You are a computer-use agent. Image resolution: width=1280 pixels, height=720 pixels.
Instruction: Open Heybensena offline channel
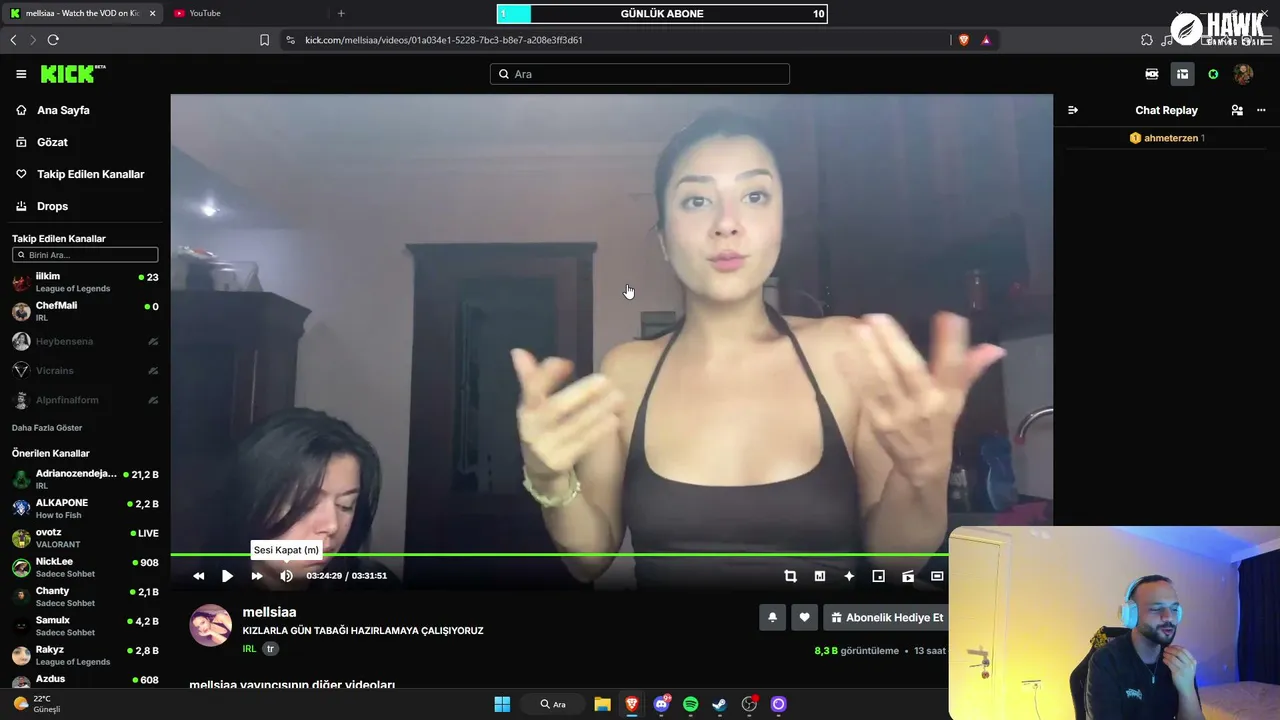(85, 341)
